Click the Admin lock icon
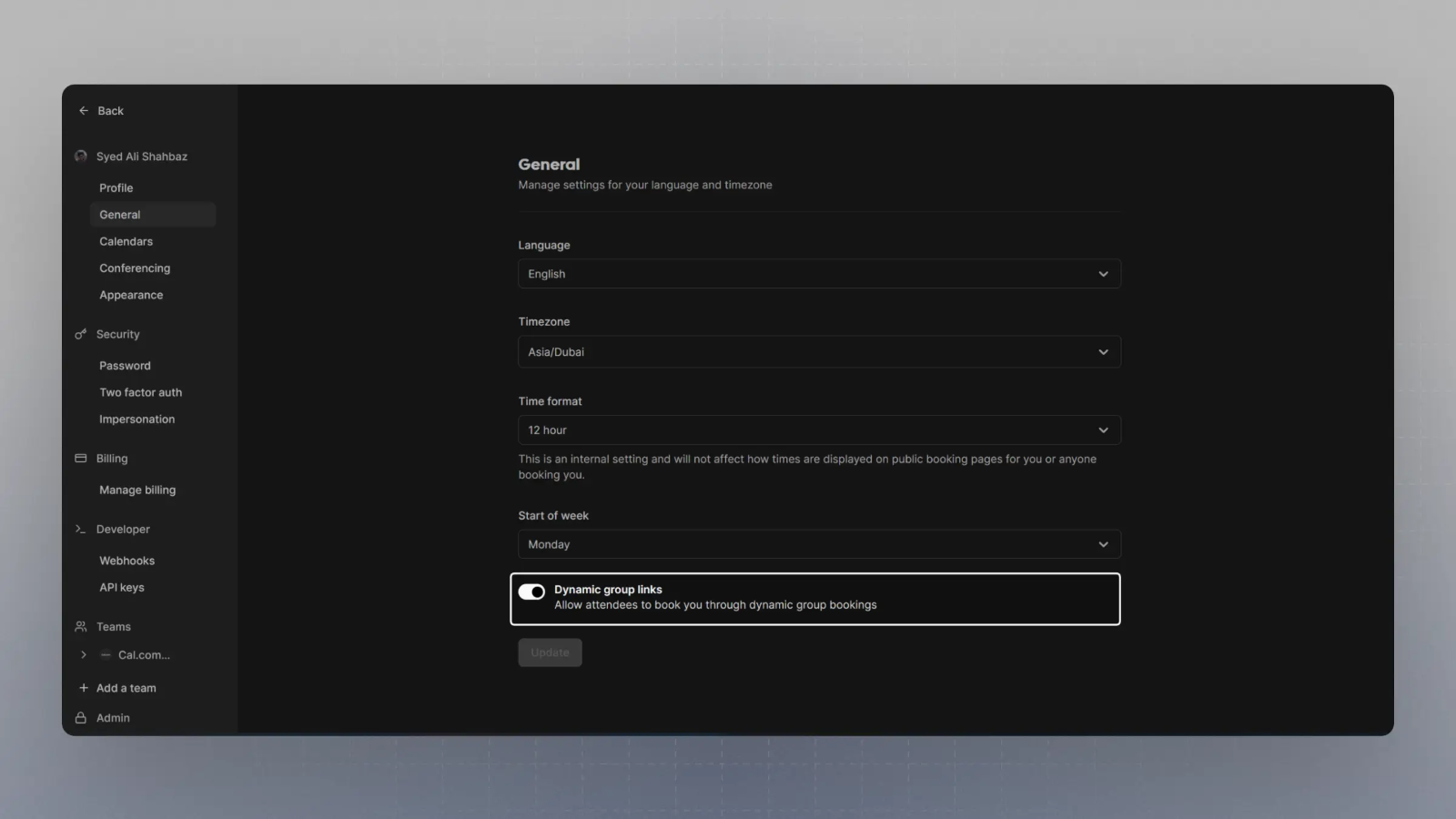 (81, 718)
